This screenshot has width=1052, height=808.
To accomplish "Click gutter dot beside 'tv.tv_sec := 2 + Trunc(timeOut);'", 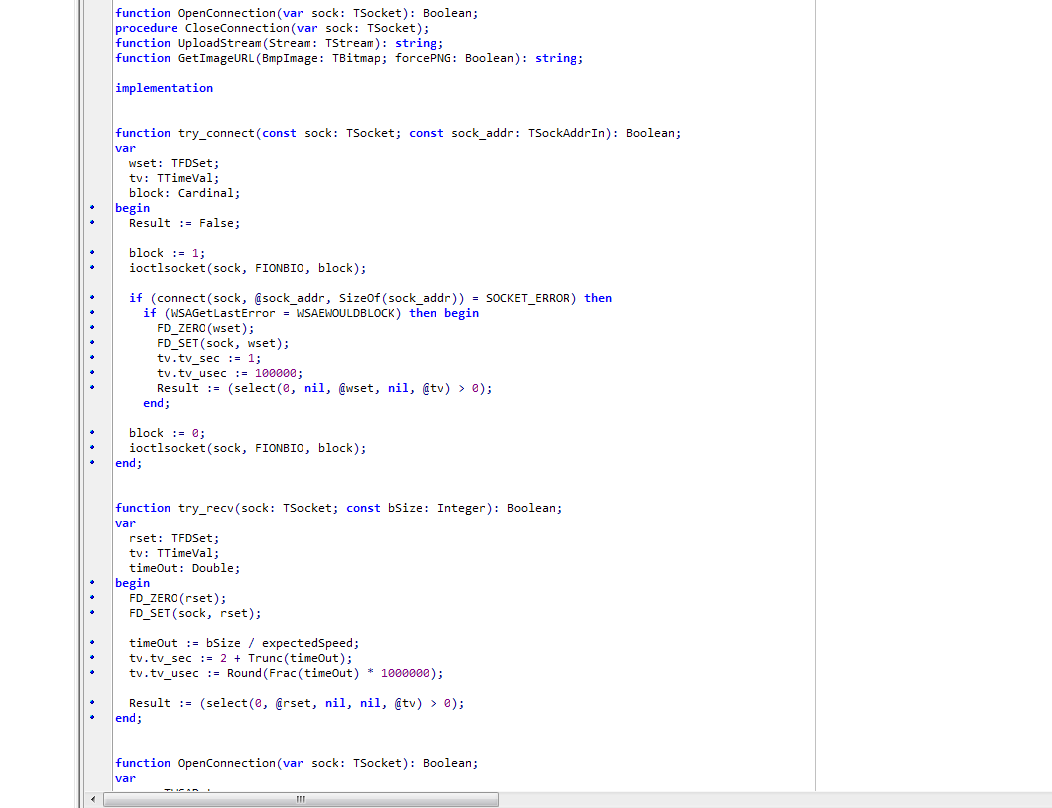I will [x=93, y=658].
